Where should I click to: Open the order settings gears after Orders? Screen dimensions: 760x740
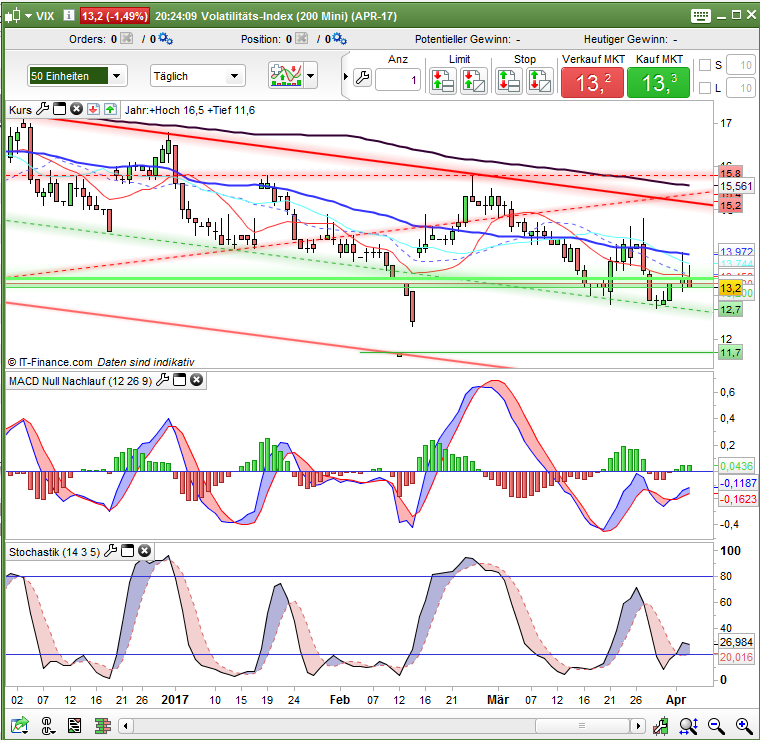(165, 38)
